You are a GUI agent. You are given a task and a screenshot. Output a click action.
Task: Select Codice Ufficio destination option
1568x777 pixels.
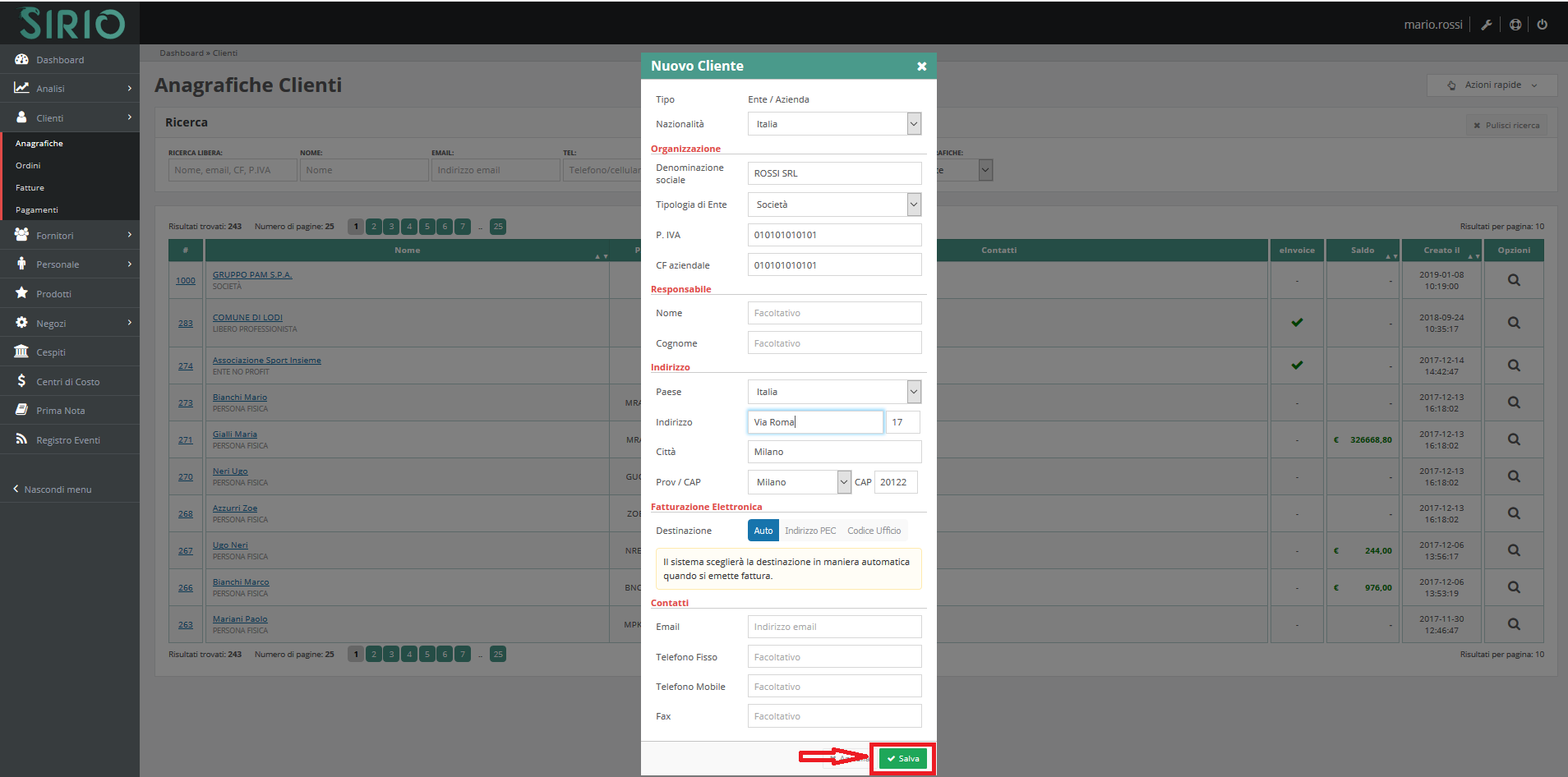pyautogui.click(x=874, y=531)
